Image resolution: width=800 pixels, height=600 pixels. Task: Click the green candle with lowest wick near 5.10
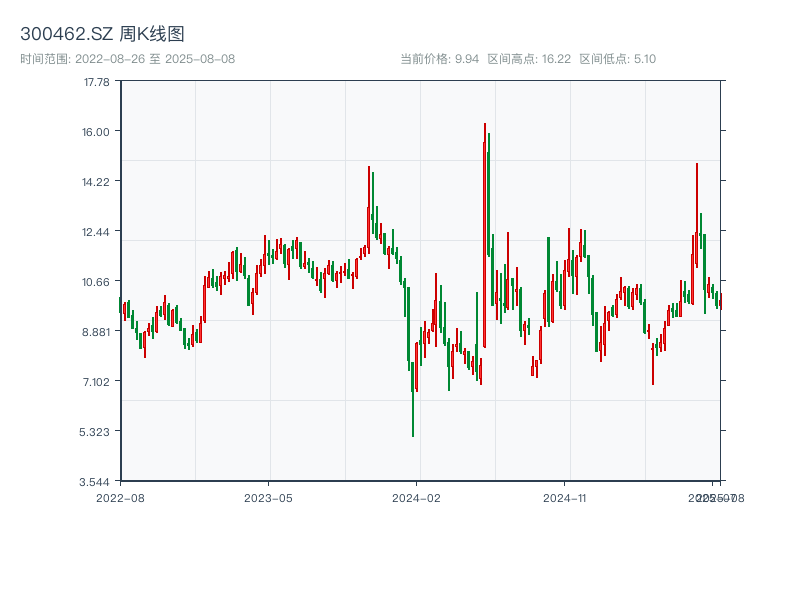(x=413, y=399)
